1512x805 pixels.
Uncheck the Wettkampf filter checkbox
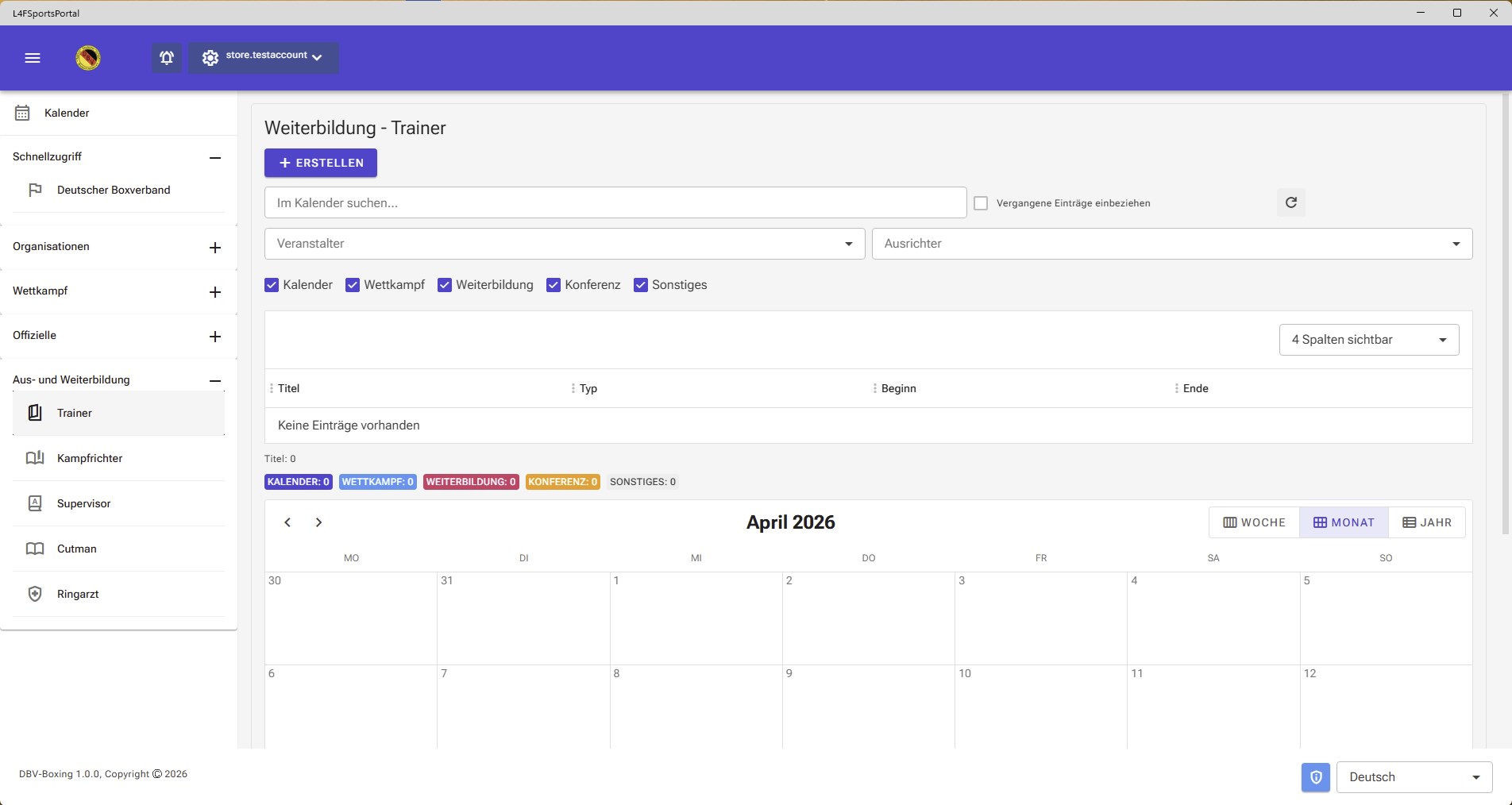click(353, 285)
